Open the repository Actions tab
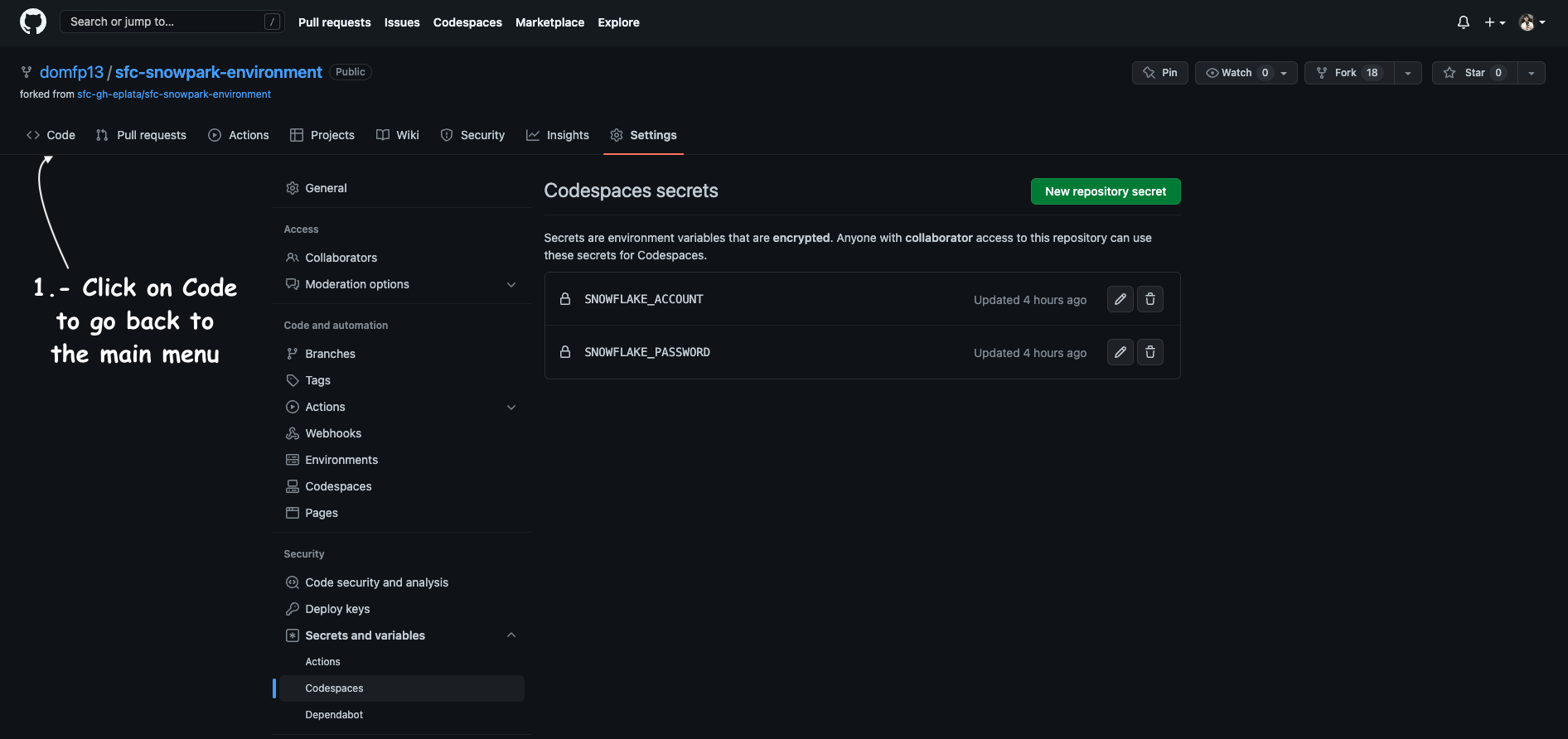 [239, 135]
